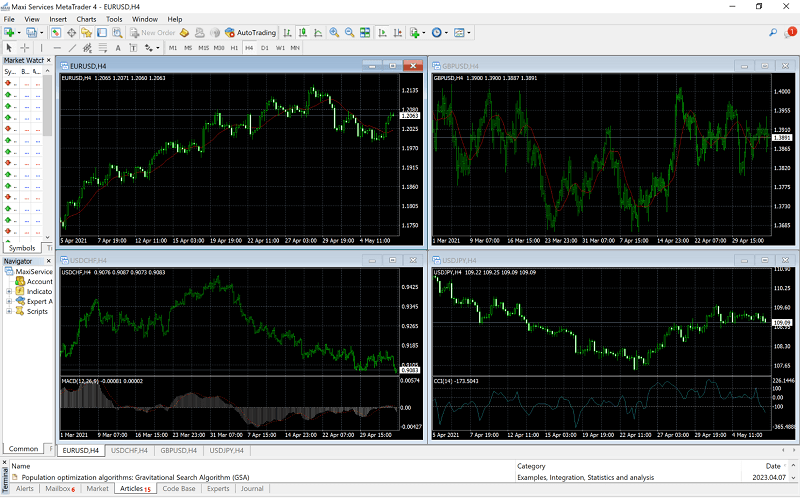Screen dimensions: 800x498
Task: Switch chart to candlesticks style
Action: [303, 33]
